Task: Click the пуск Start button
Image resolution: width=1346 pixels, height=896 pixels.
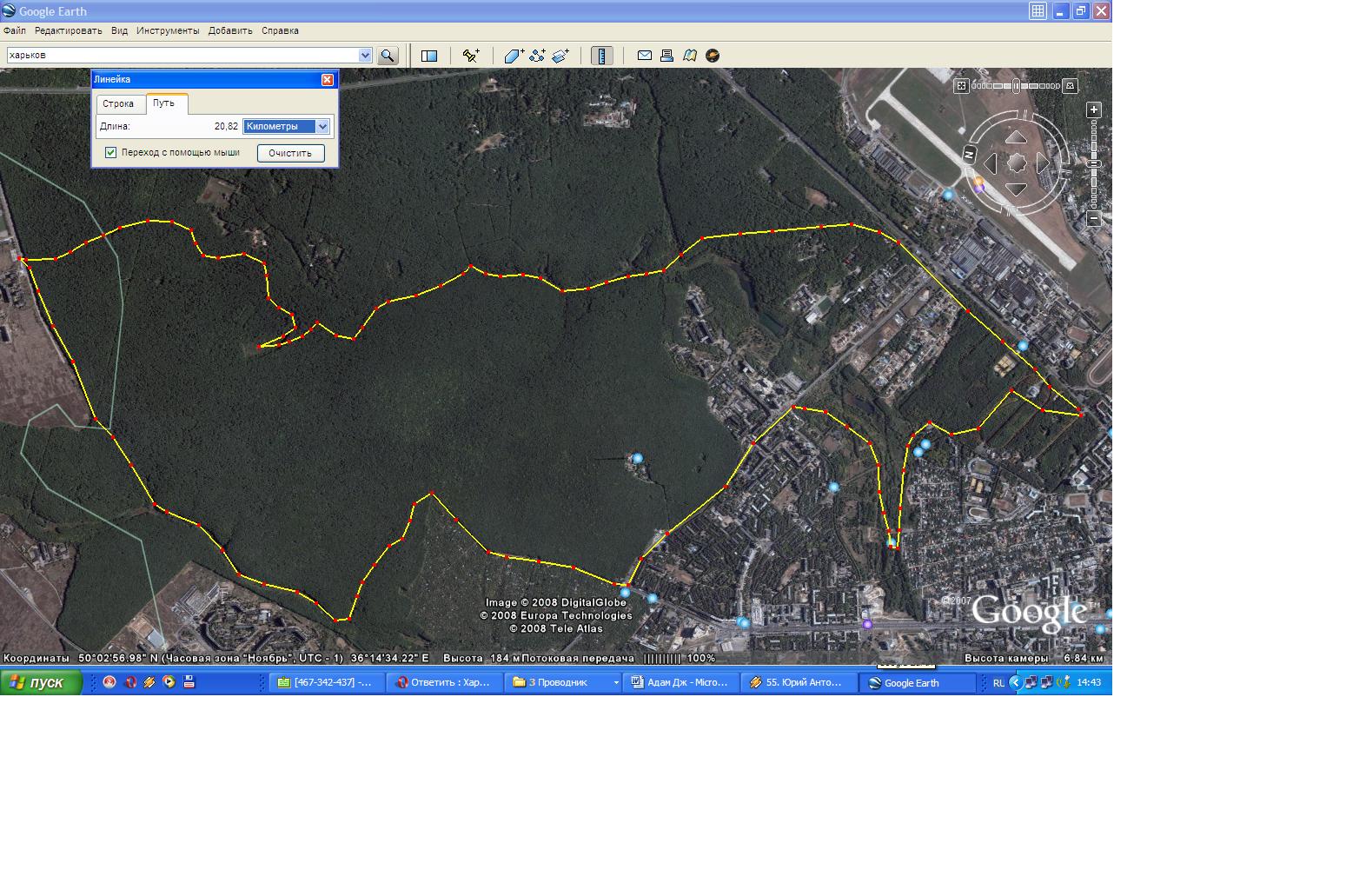Action: coord(40,683)
